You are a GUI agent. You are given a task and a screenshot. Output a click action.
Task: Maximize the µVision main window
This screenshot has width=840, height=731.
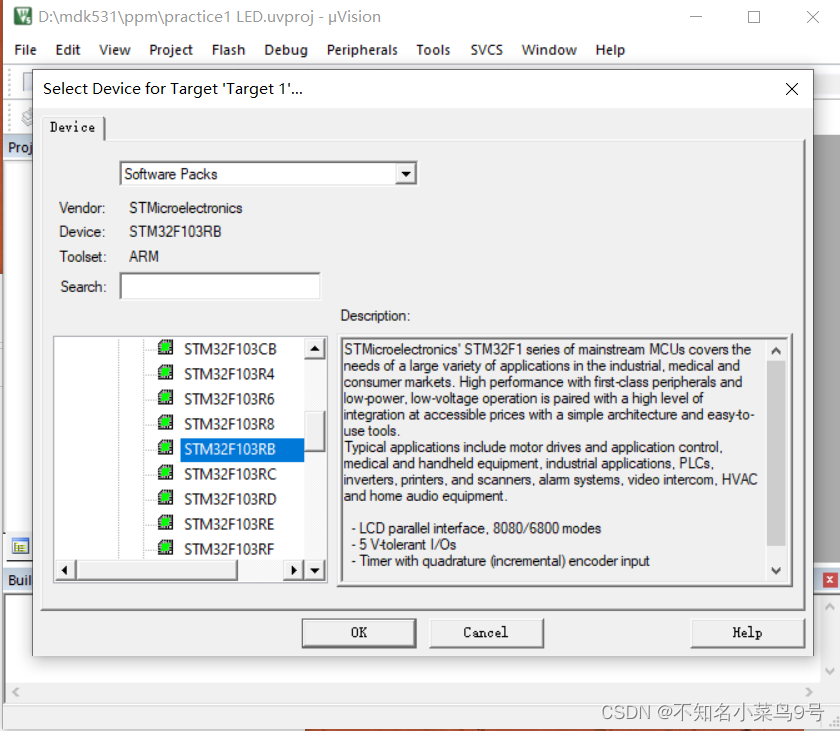click(x=754, y=17)
